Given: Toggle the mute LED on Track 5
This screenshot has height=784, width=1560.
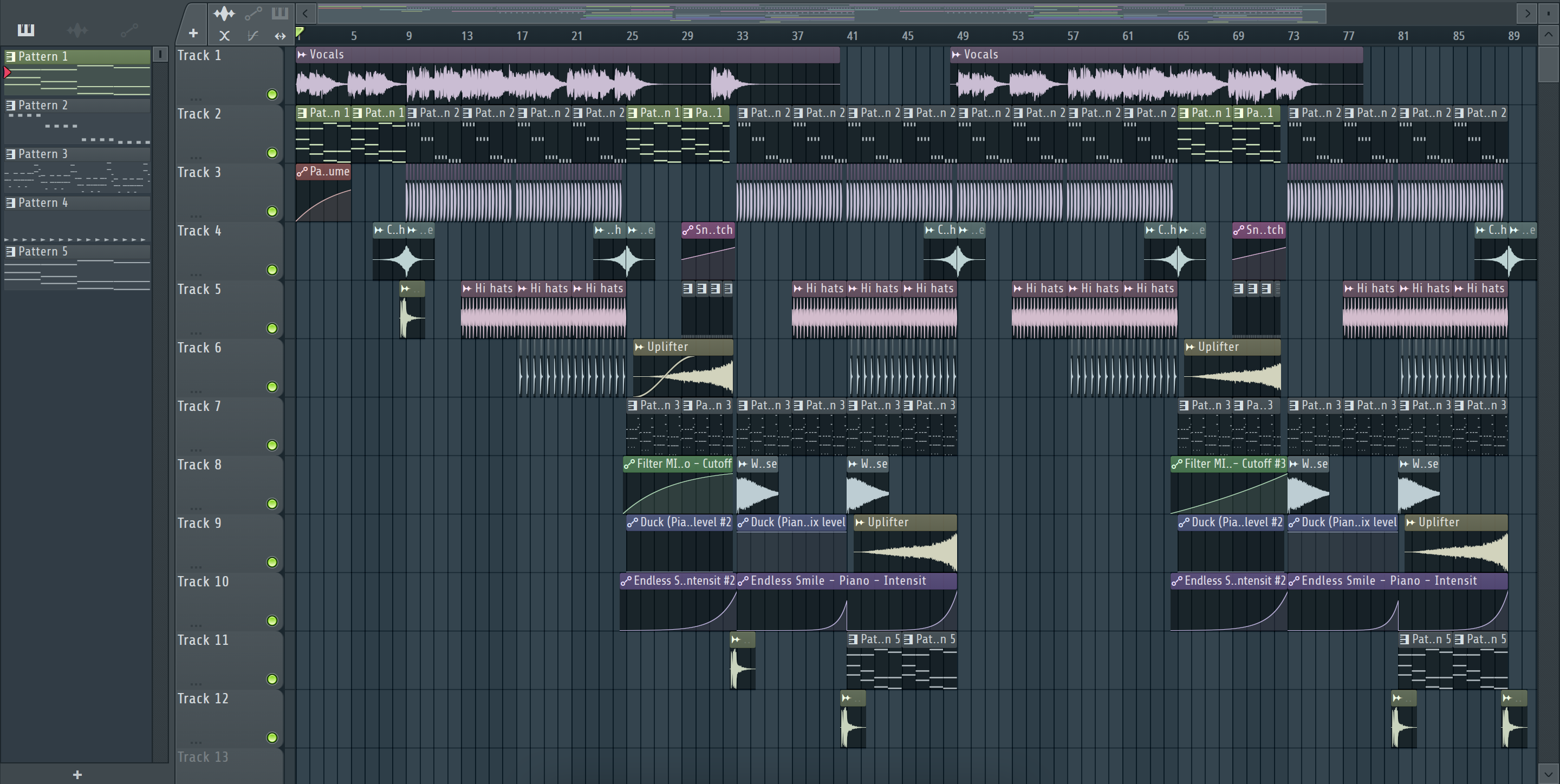Looking at the screenshot, I should (272, 328).
